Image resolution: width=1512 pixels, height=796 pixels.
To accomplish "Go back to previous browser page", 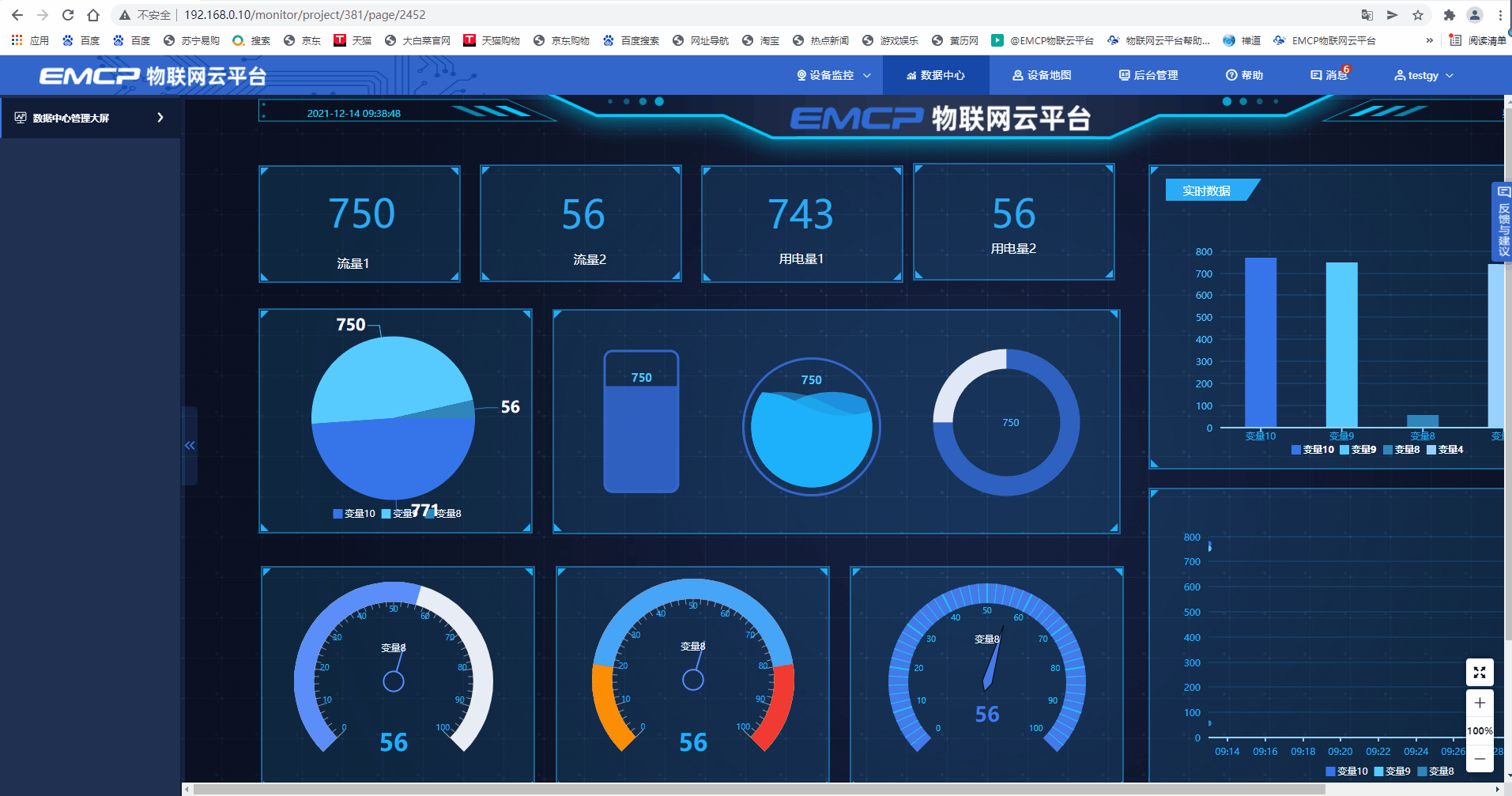I will (x=17, y=15).
